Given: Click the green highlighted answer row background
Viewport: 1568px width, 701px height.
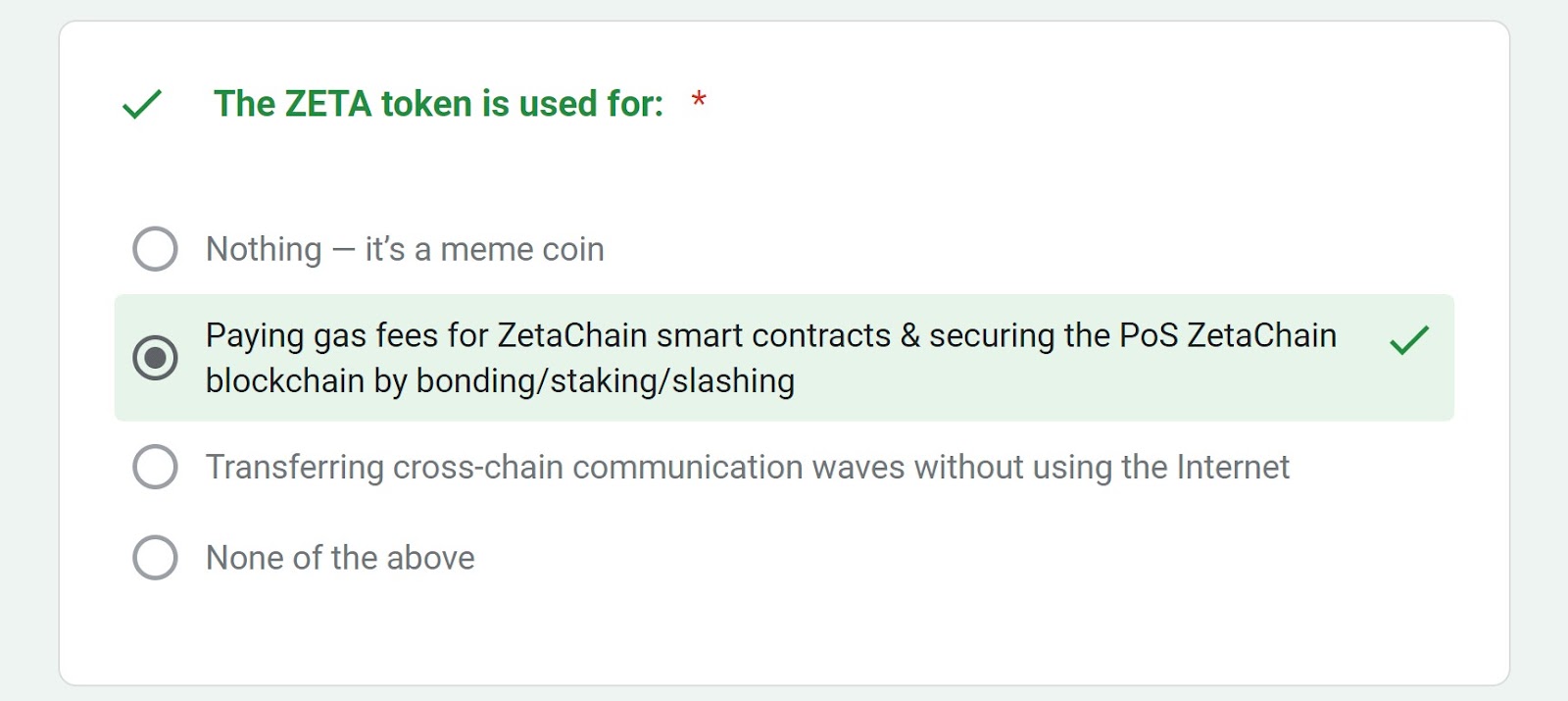Looking at the screenshot, I should (x=784, y=358).
